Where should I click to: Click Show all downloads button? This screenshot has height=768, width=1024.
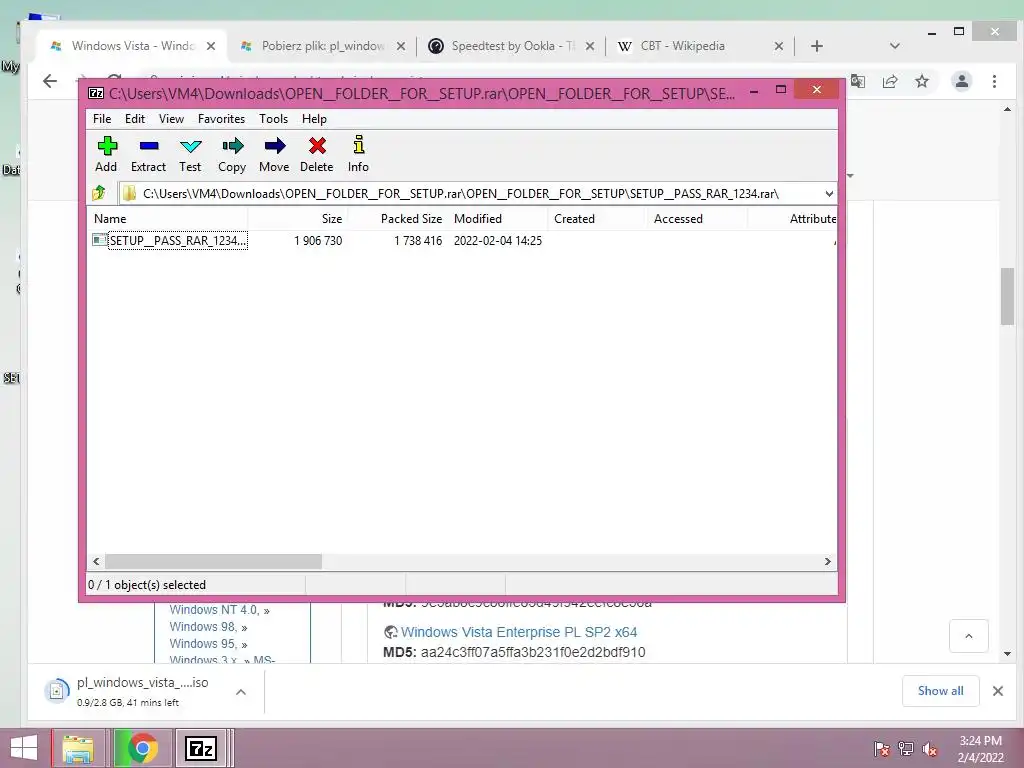(940, 691)
